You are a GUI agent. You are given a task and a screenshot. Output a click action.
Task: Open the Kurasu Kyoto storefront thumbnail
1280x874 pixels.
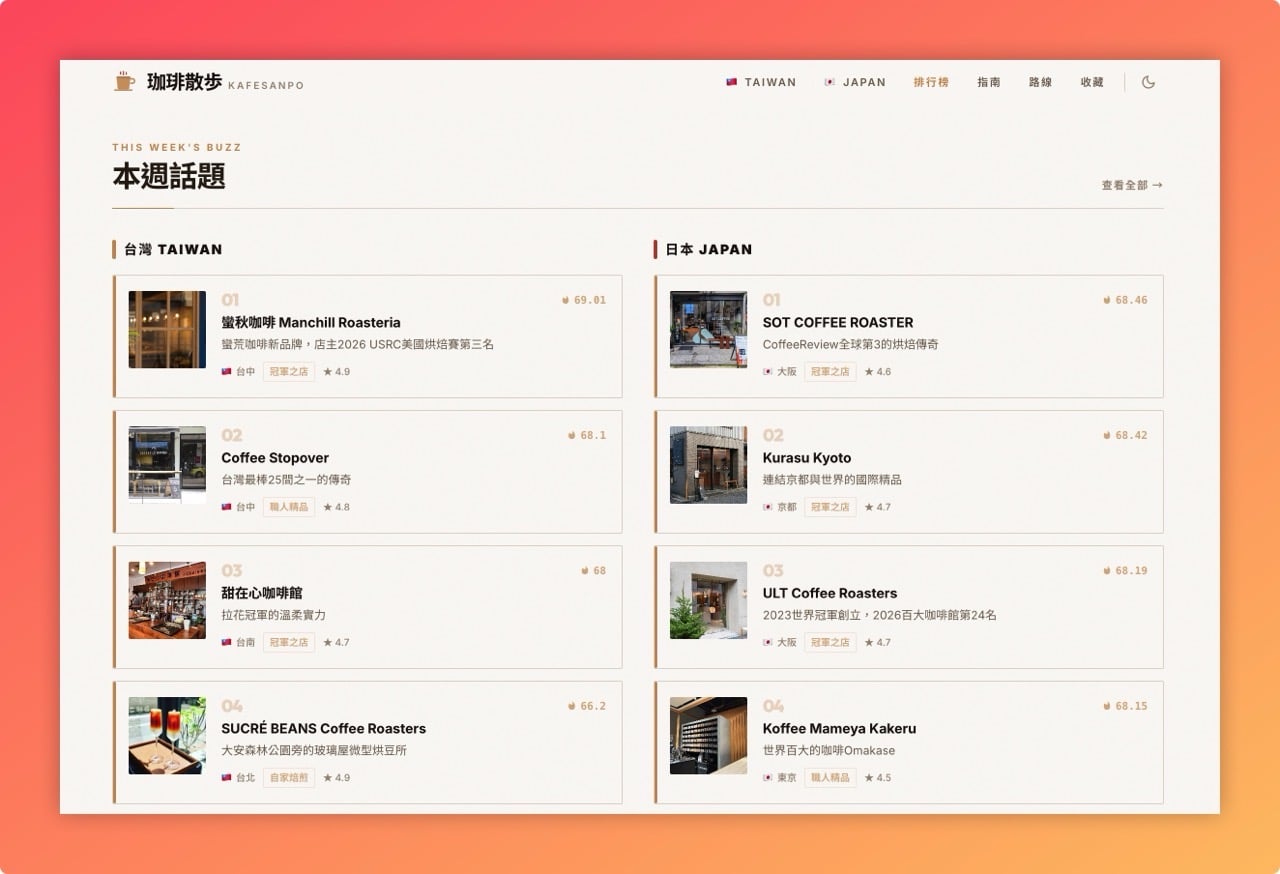(708, 465)
